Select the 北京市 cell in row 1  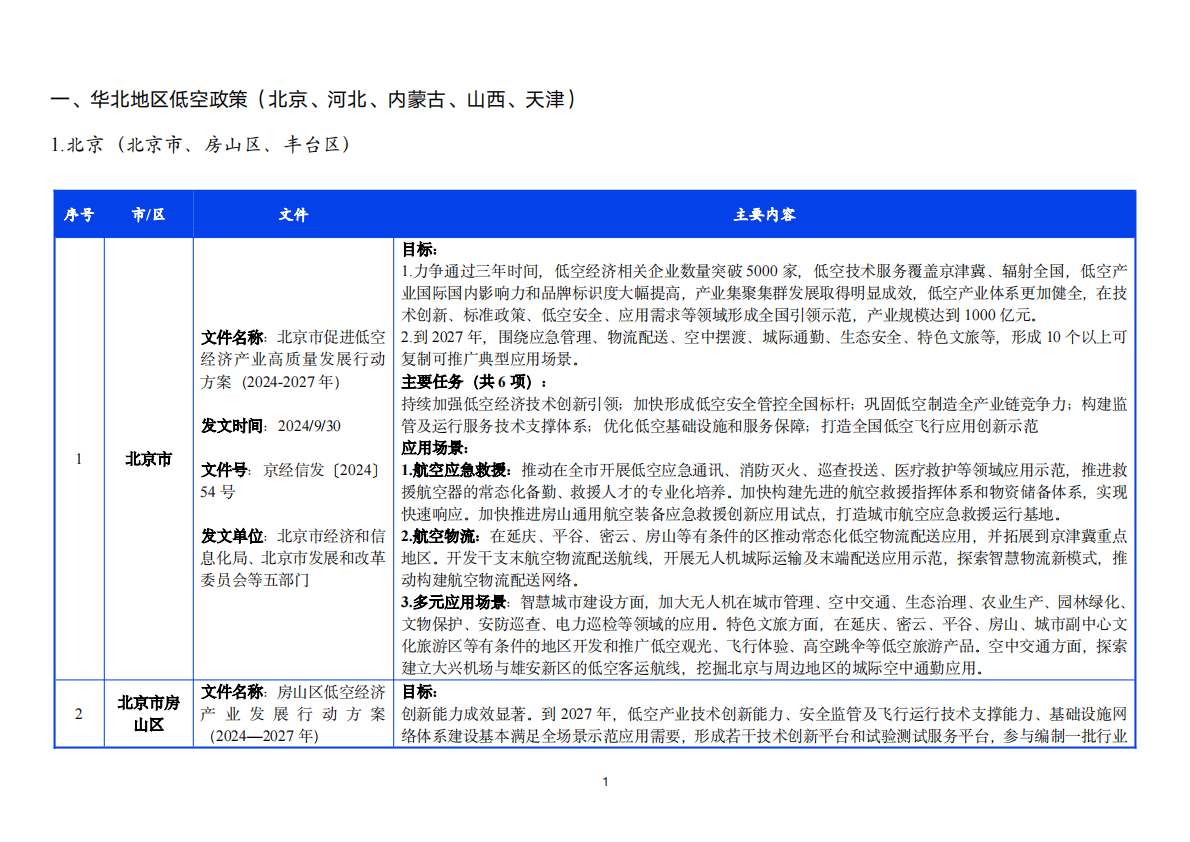[x=149, y=459]
